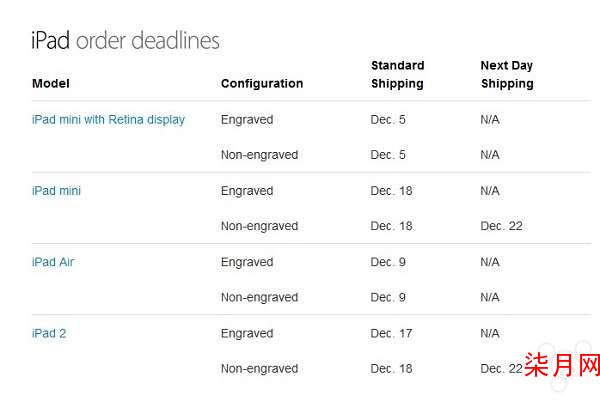
Task: Click Dec. 9 date in iPad Air Engraved row
Action: pos(388,262)
